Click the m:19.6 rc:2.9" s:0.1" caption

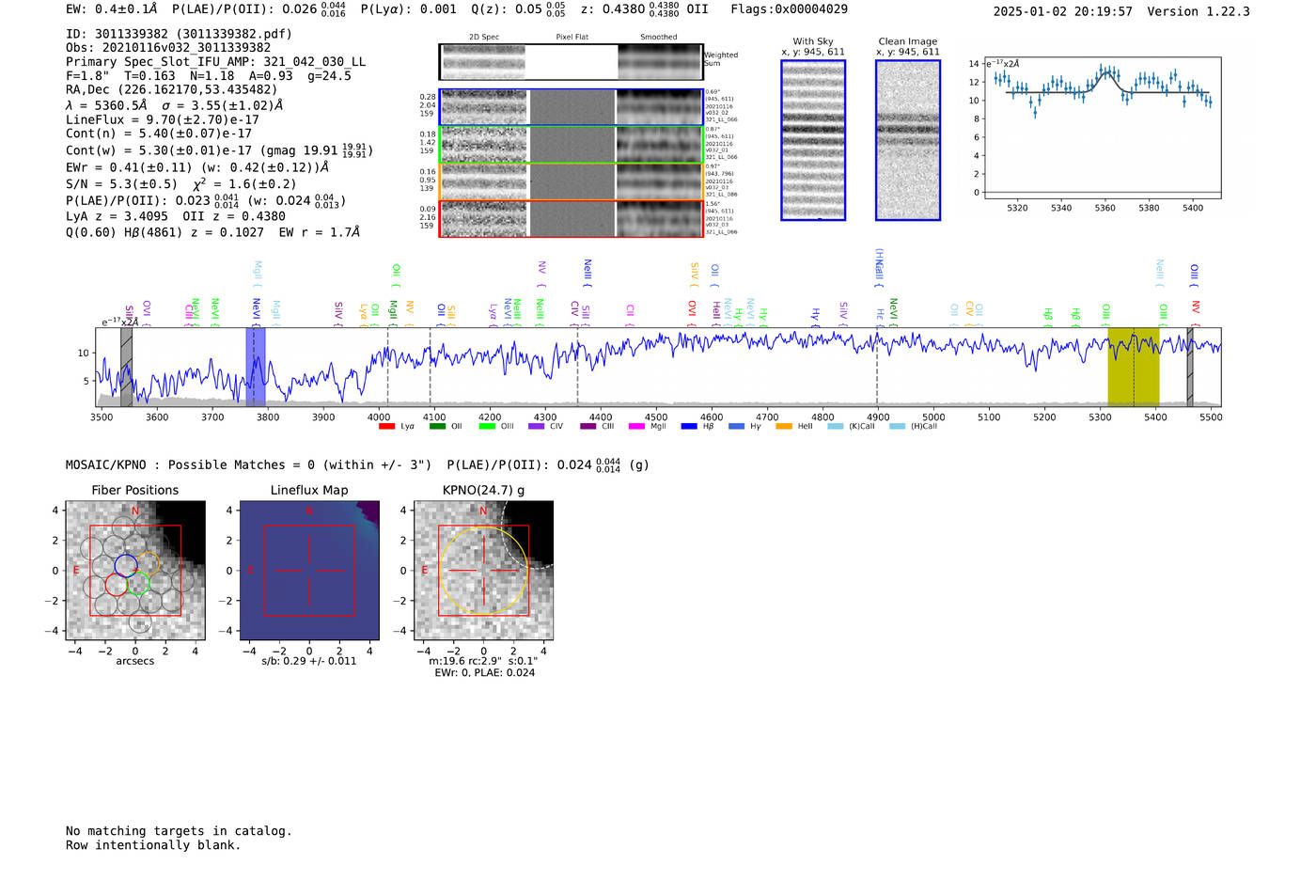point(483,662)
